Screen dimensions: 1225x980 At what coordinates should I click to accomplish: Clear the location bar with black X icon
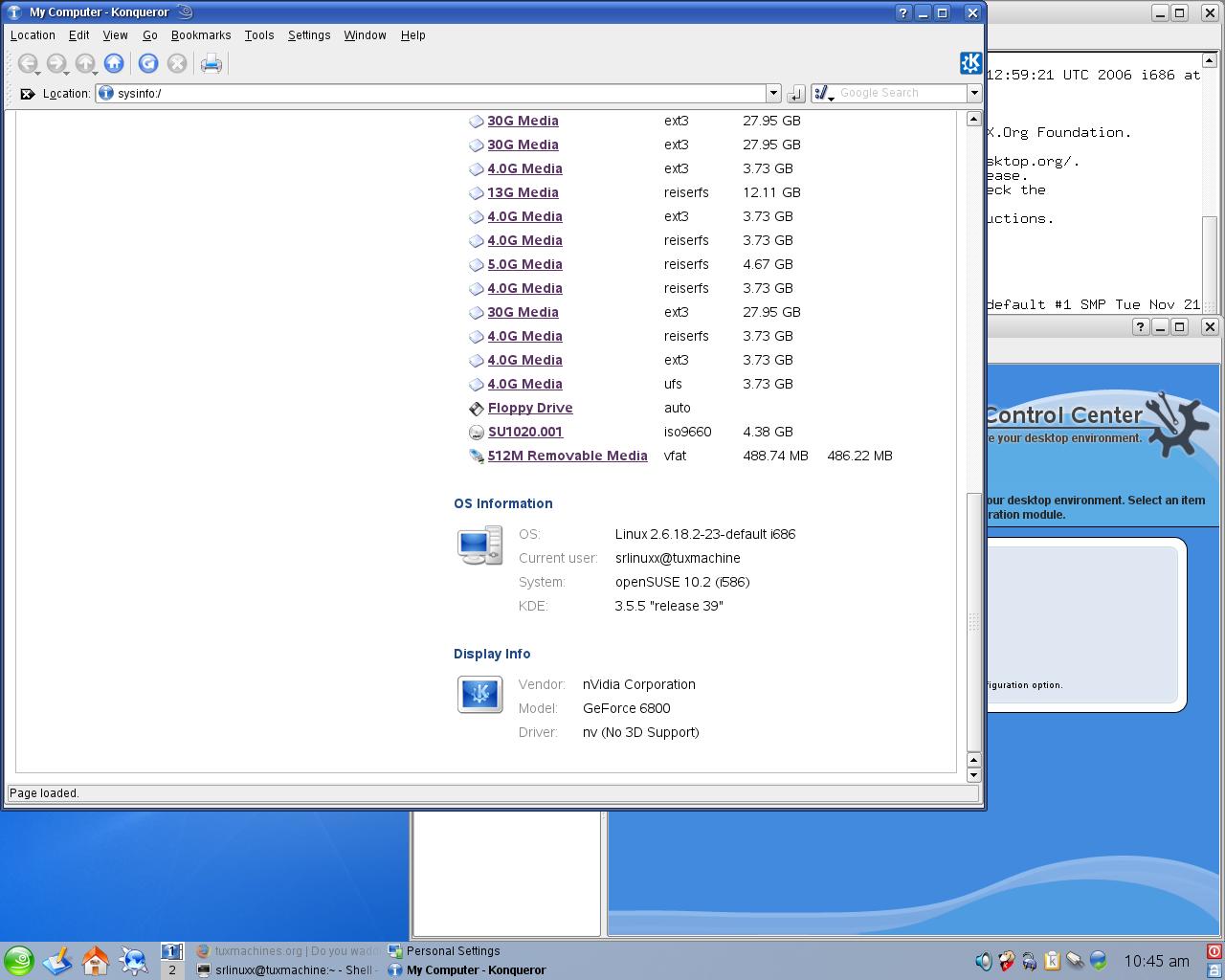point(27,94)
